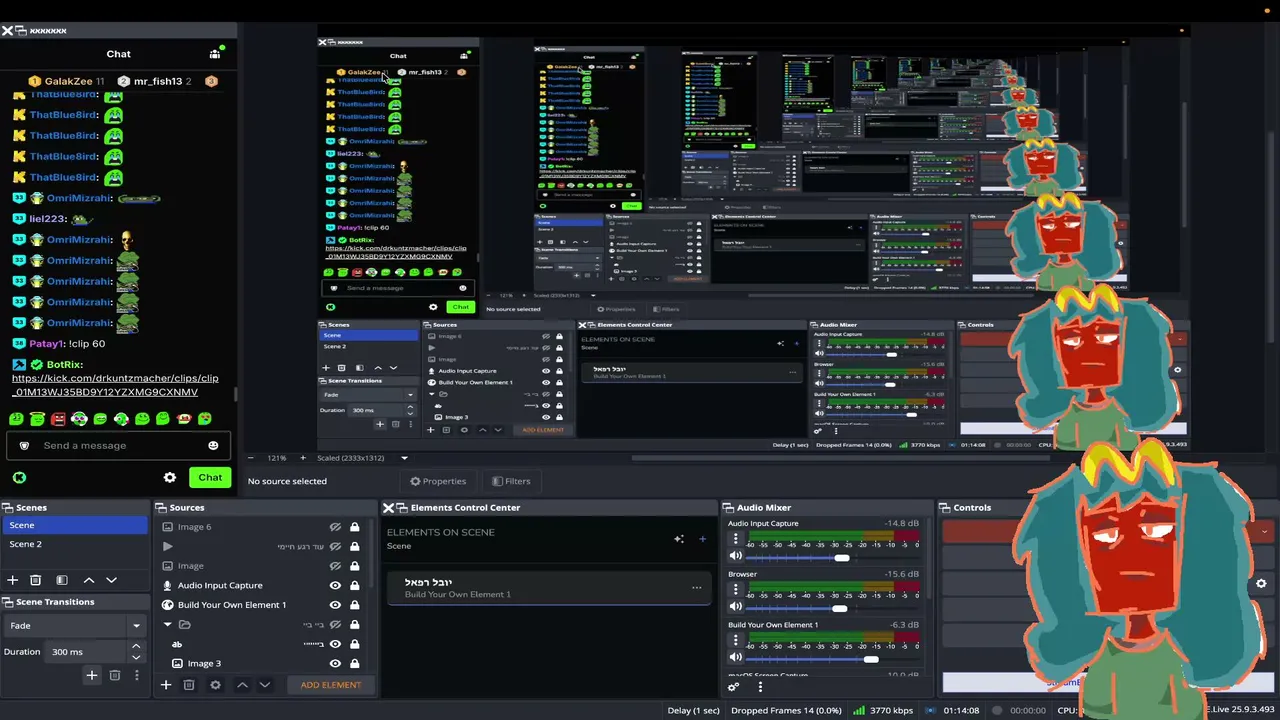Click the viewers list icon in the chat header
Image resolution: width=1280 pixels, height=720 pixels.
tap(215, 53)
